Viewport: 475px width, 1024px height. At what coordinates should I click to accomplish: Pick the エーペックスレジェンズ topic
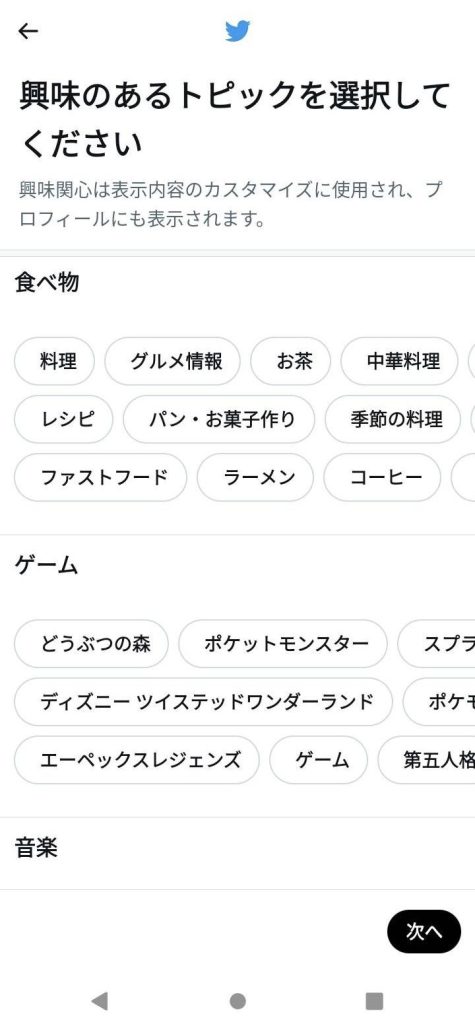pos(137,760)
